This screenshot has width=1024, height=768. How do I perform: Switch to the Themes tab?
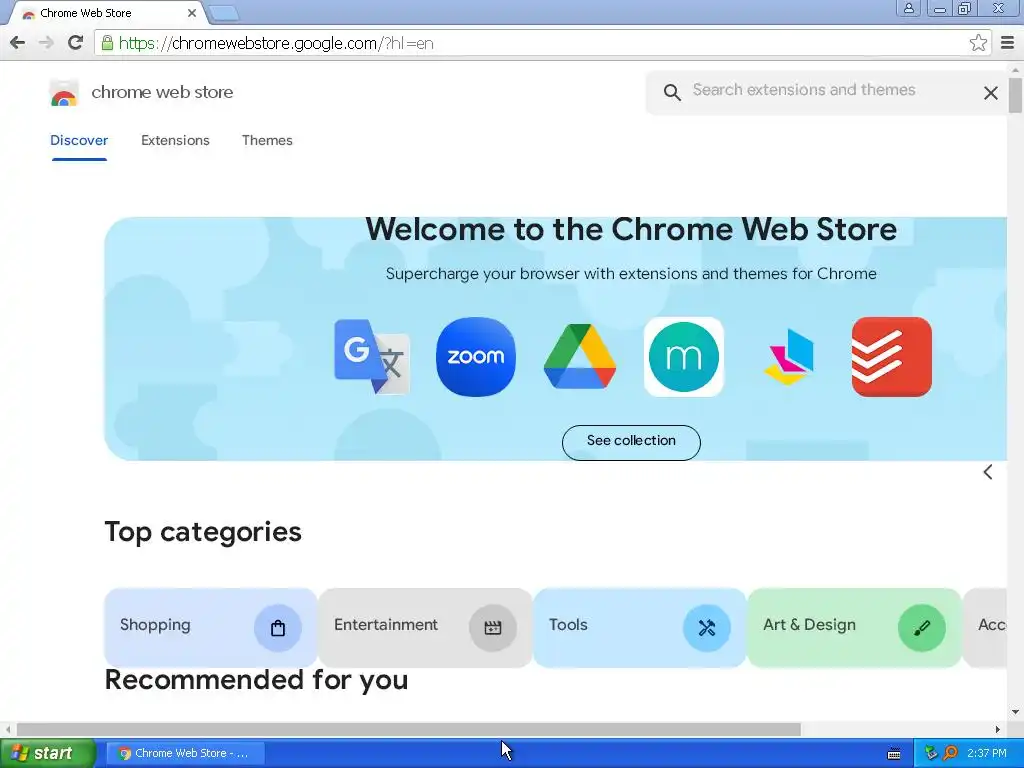click(x=267, y=140)
